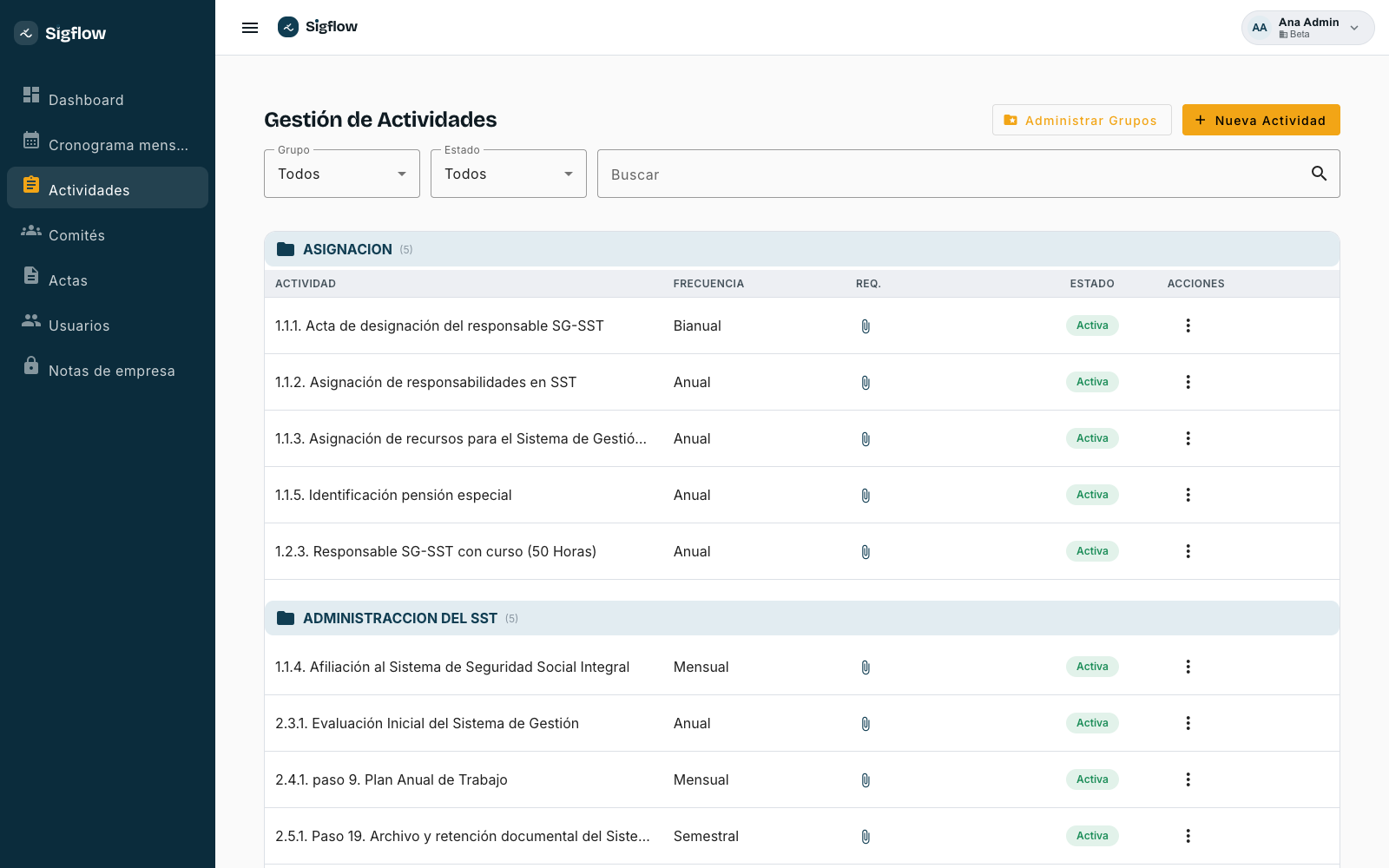Click the Nueva Actividad button
This screenshot has width=1389, height=868.
[x=1261, y=120]
